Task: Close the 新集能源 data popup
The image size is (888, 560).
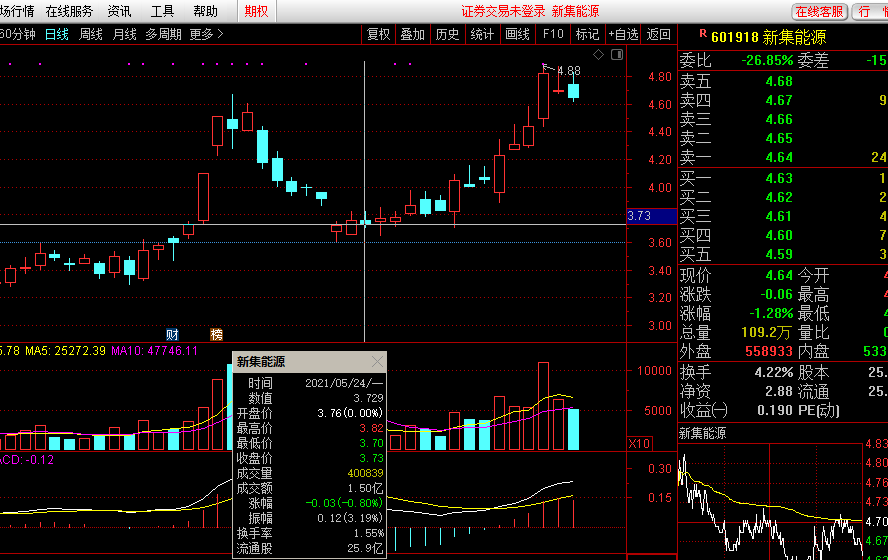Action: coord(377,361)
